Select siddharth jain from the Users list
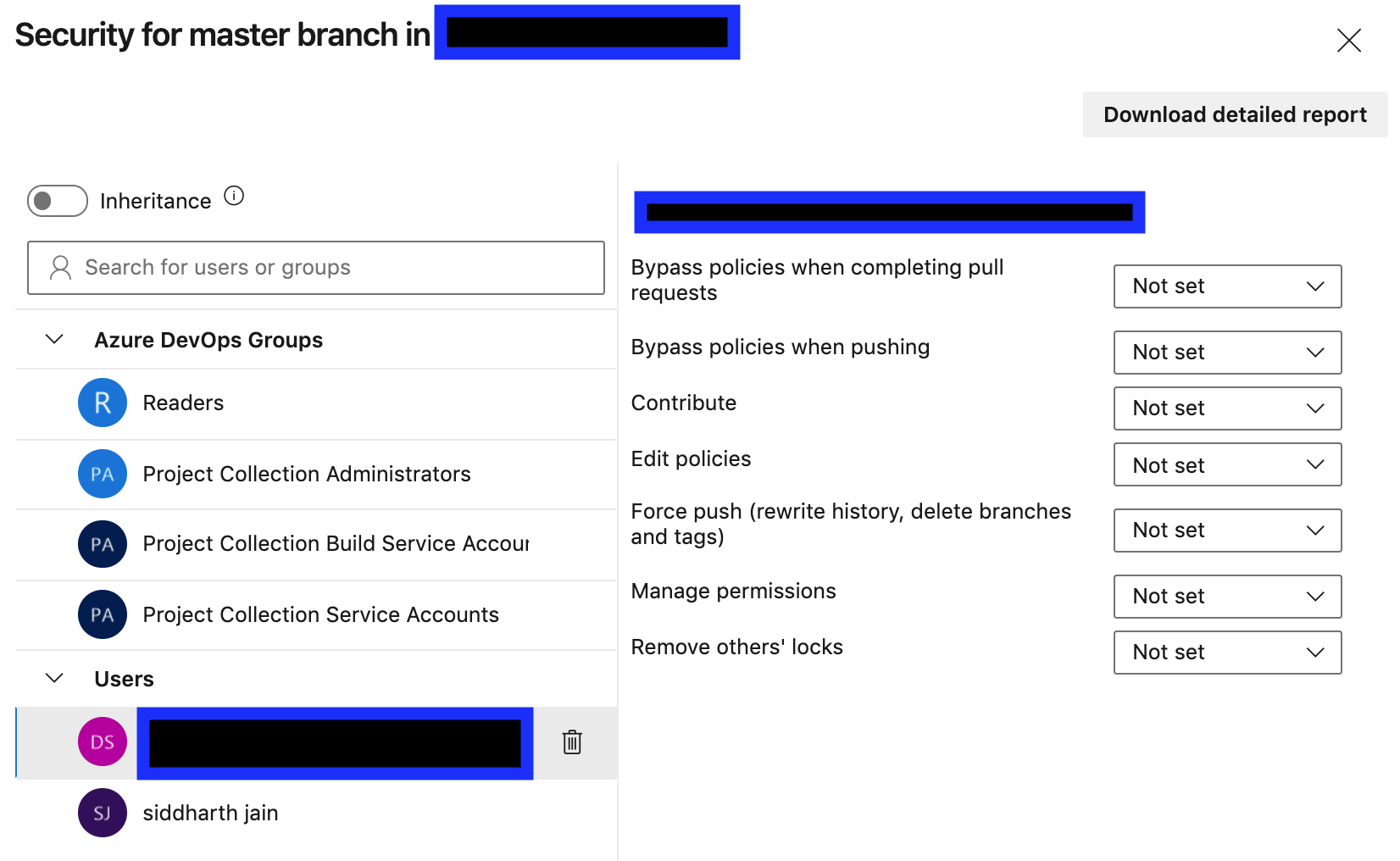 click(210, 813)
